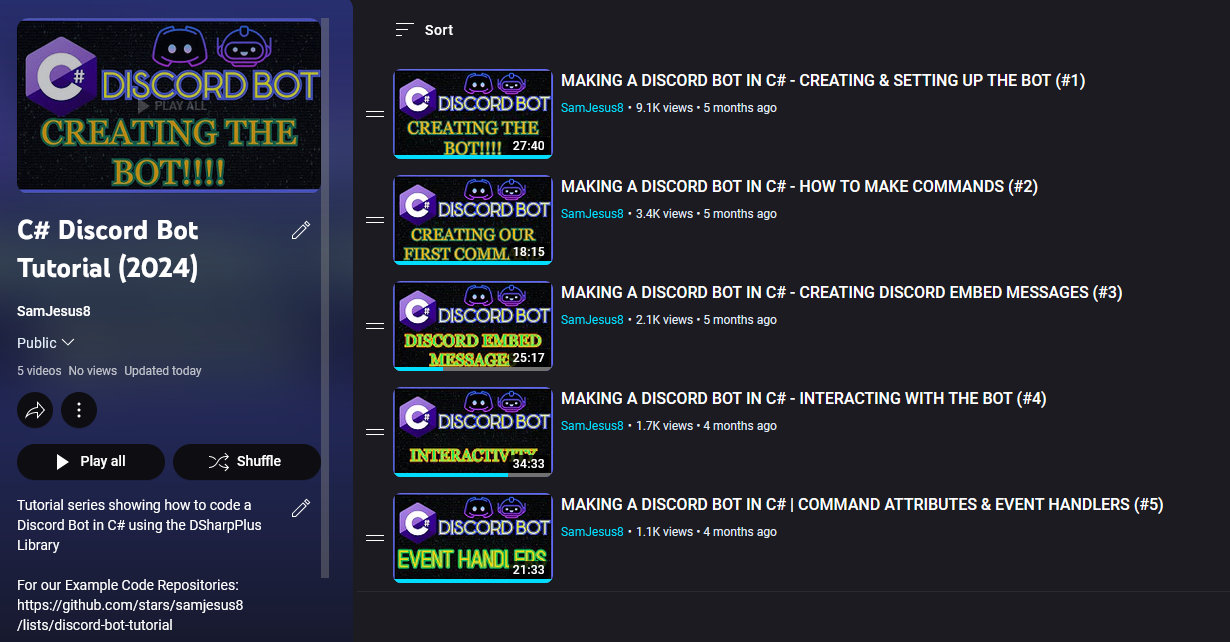Open title Command Attributes & Event Handlers (#5)

pyautogui.click(x=862, y=505)
